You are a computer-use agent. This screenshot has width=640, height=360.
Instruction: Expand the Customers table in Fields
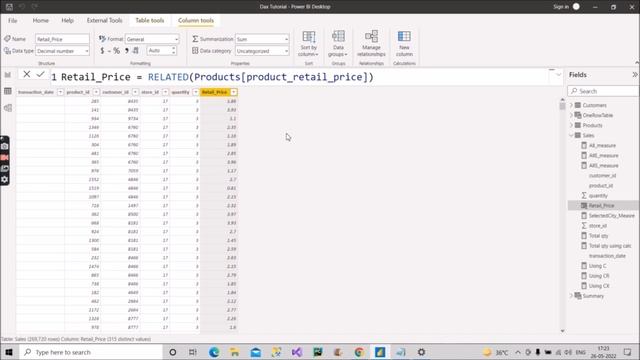coord(571,105)
